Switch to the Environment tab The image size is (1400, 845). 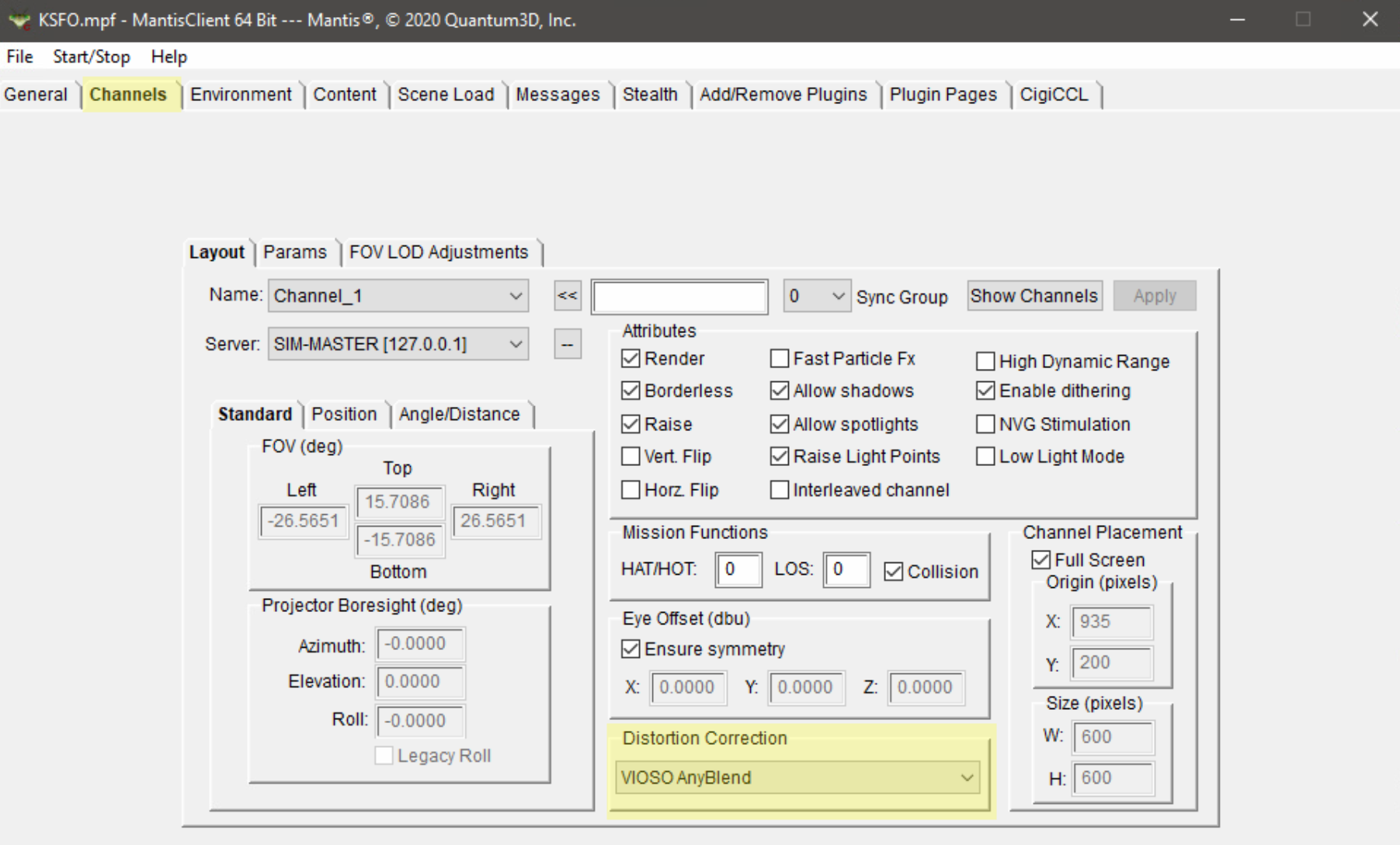(241, 94)
